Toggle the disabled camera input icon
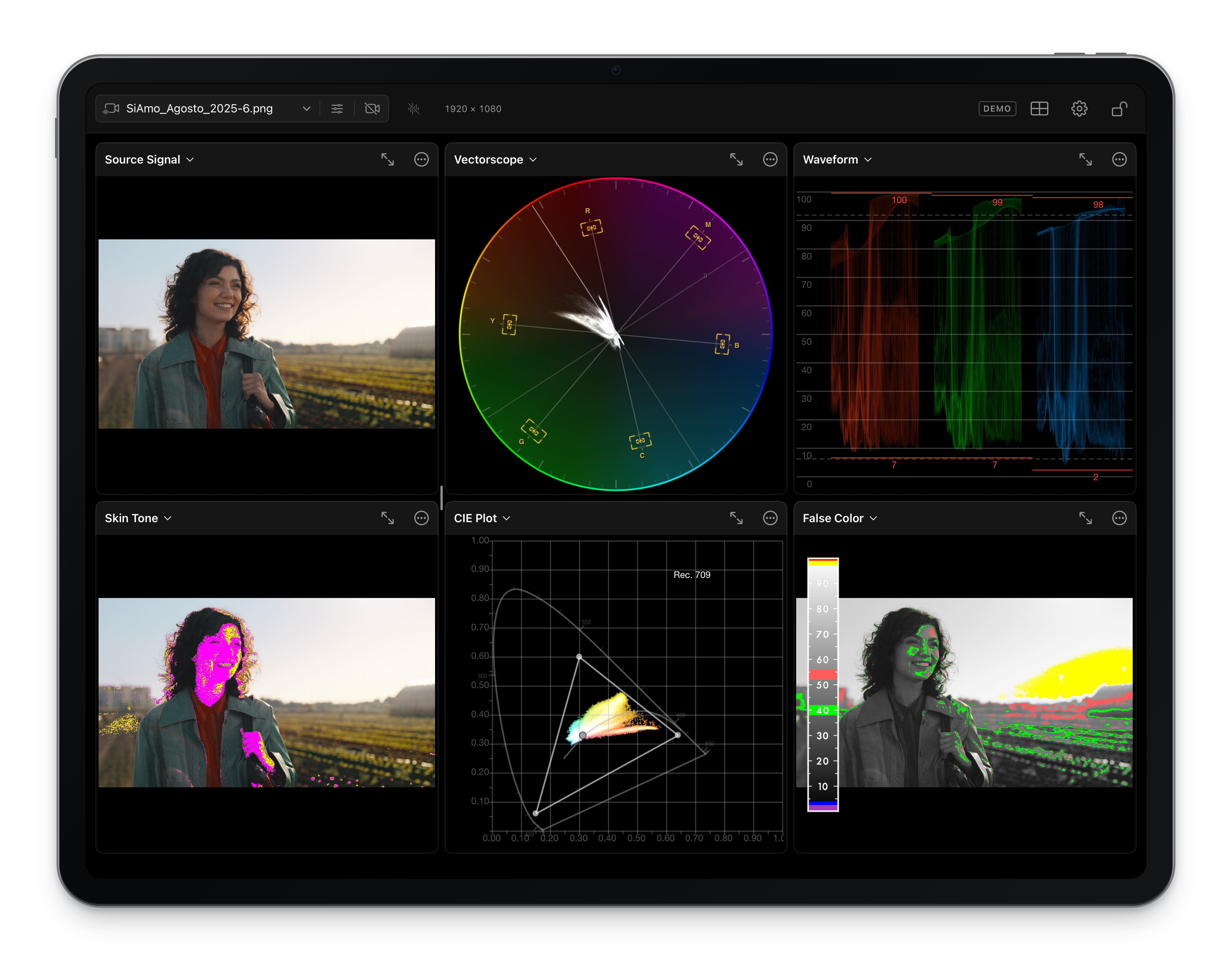 point(372,108)
